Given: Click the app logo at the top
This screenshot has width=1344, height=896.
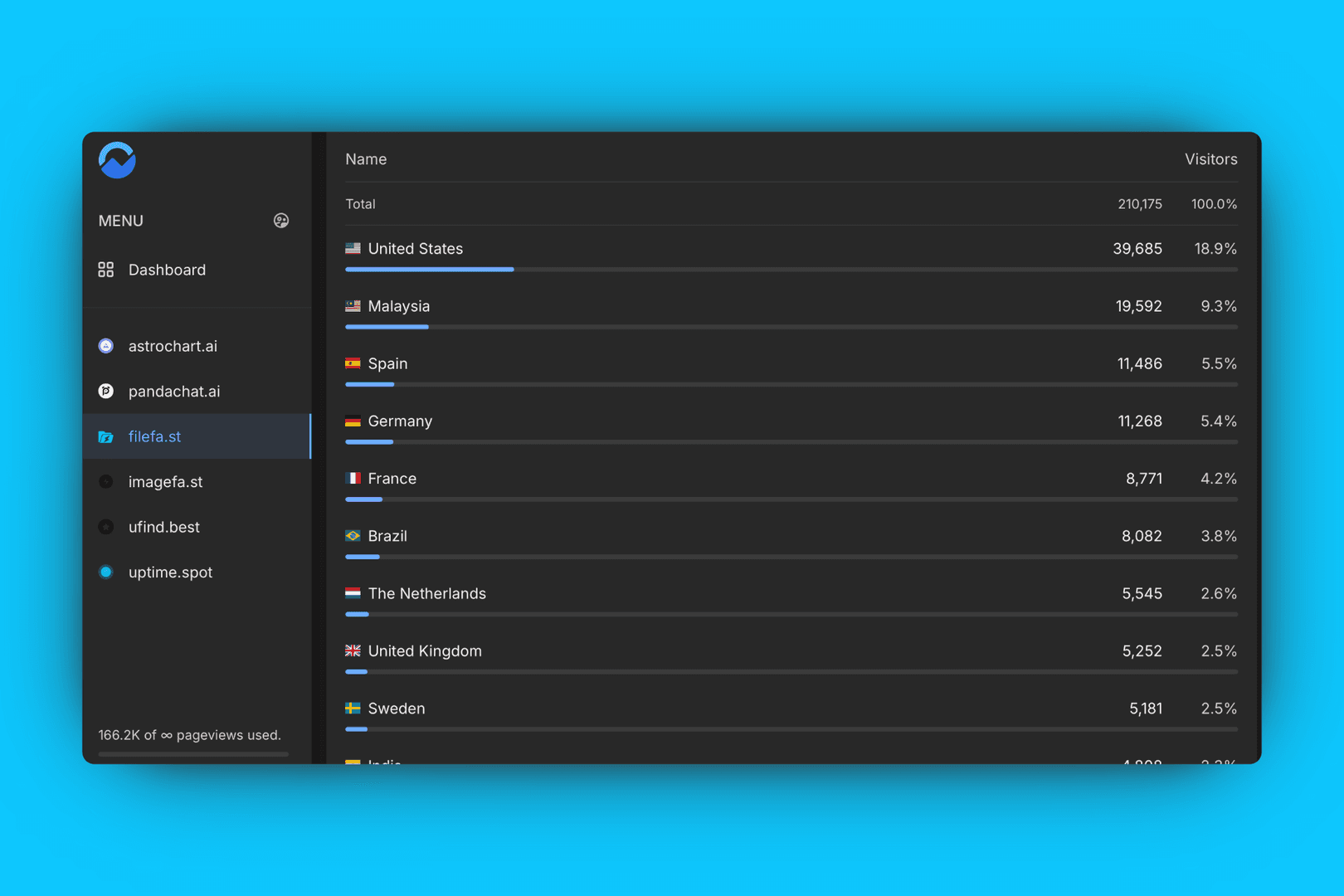Looking at the screenshot, I should click(117, 159).
